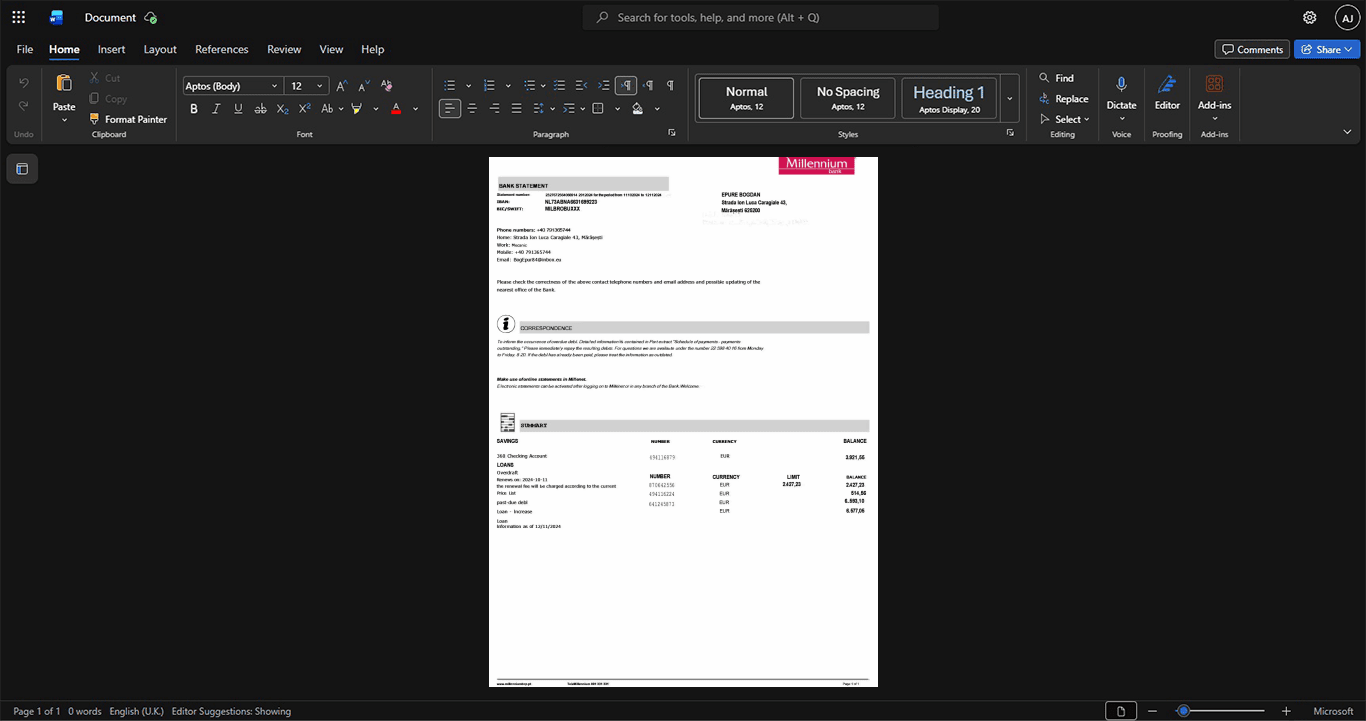Click the Grow Font icon
Viewport: 1366px width, 721px height.
click(342, 86)
